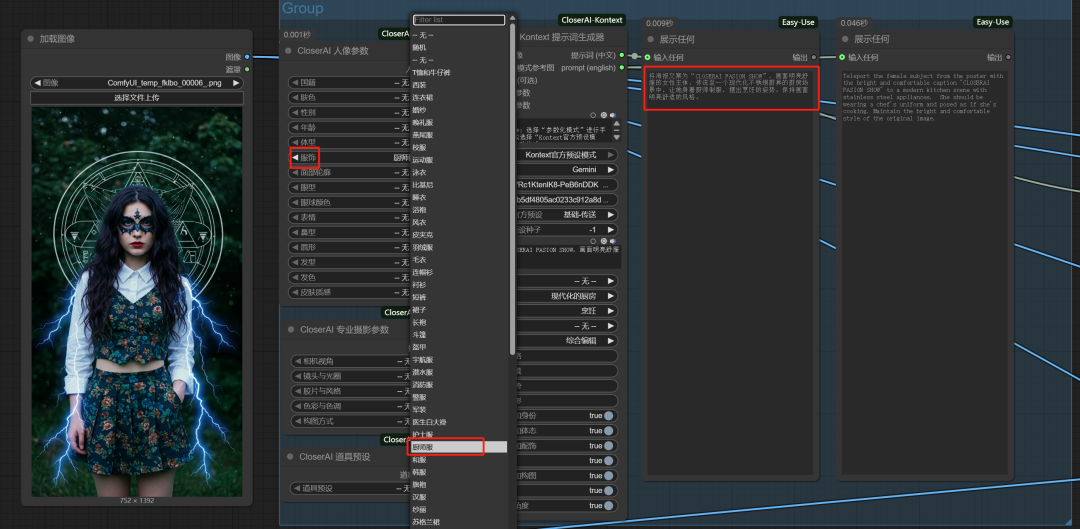Click the 提示词 (中文) output port
Viewport: 1080px width, 529px height.
coord(622,55)
